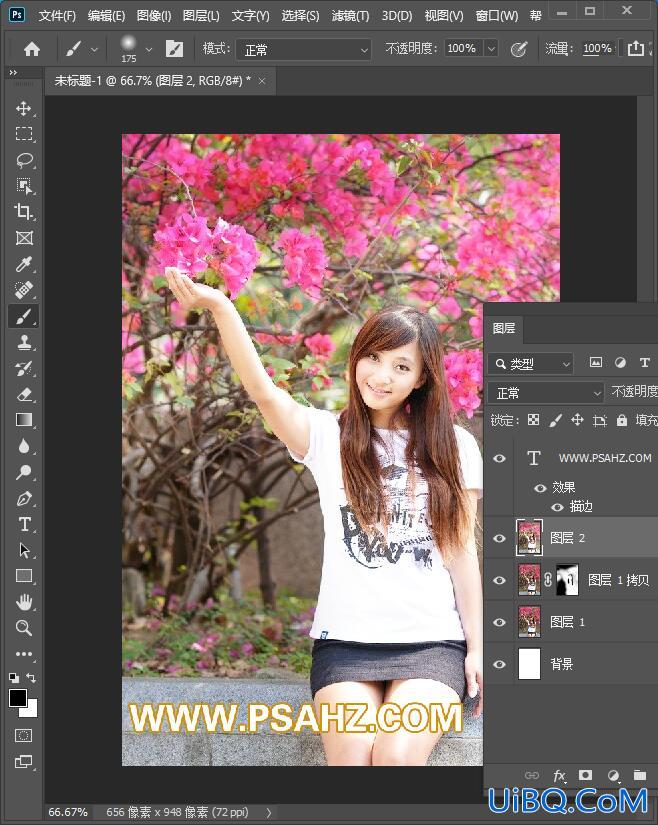Open the Edit Toolbar three-dots menu
The height and width of the screenshot is (825, 658).
[x=24, y=654]
